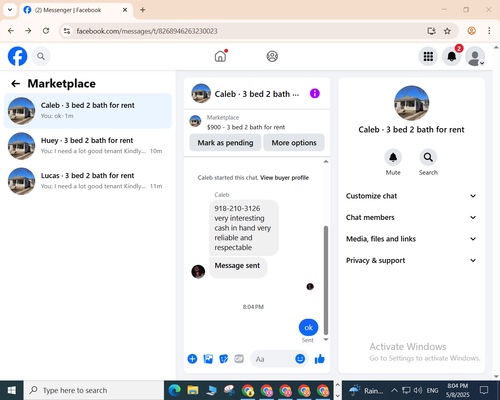Open a new browser tab
500x400 pixels.
(x=143, y=10)
